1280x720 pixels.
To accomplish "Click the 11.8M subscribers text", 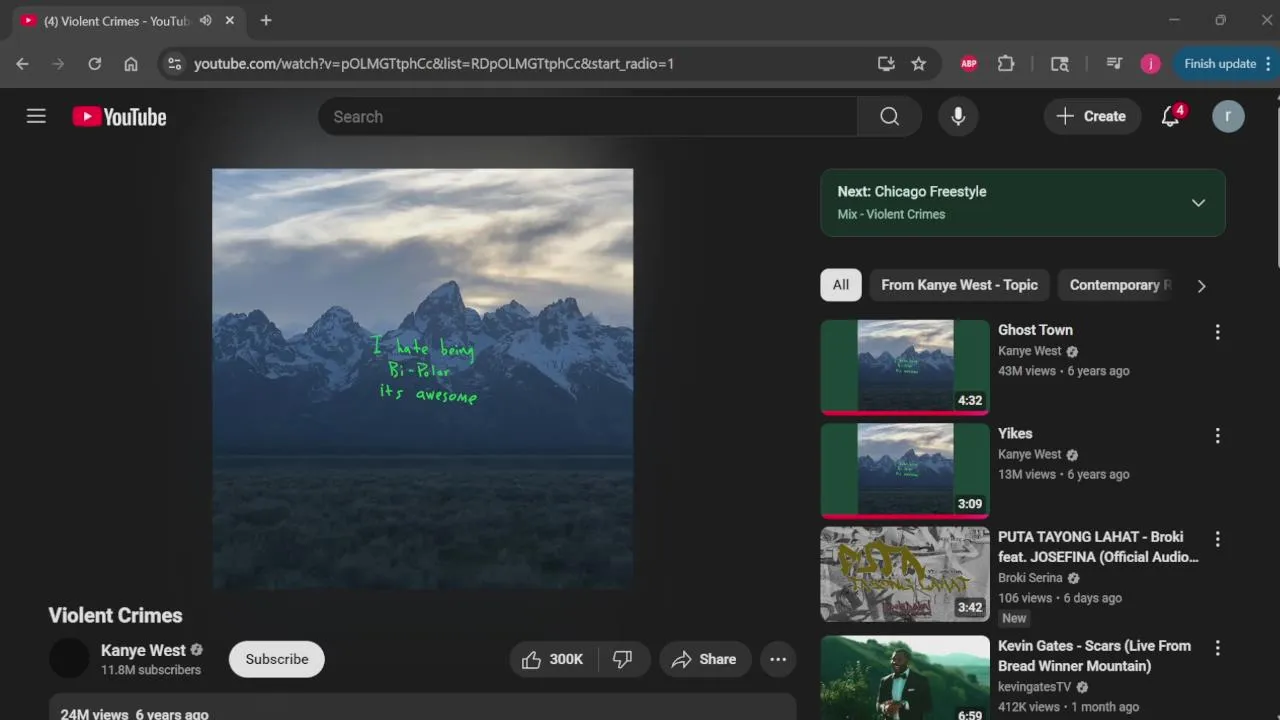I will pyautogui.click(x=151, y=670).
